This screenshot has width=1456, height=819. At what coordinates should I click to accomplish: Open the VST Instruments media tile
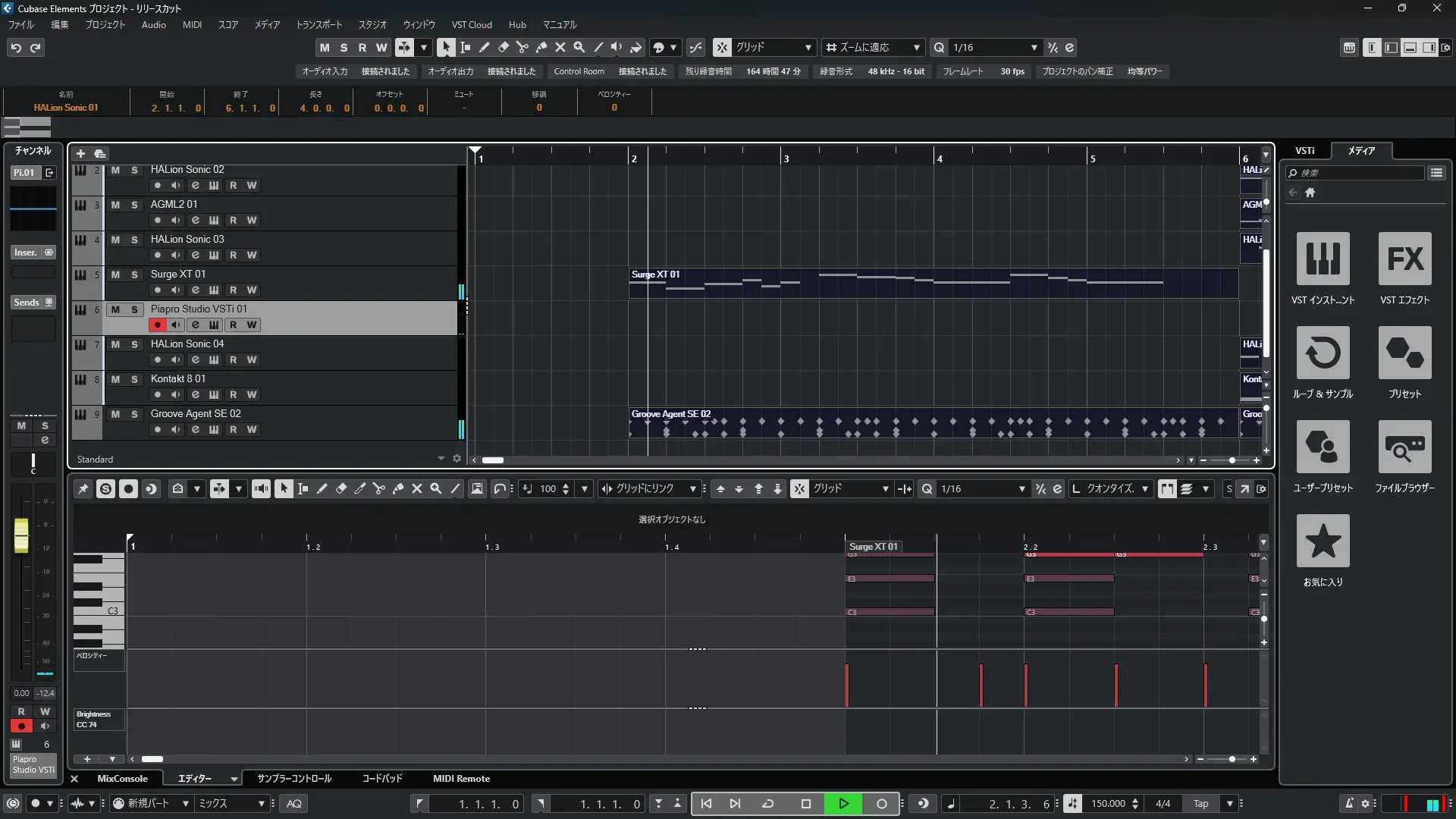tap(1323, 259)
